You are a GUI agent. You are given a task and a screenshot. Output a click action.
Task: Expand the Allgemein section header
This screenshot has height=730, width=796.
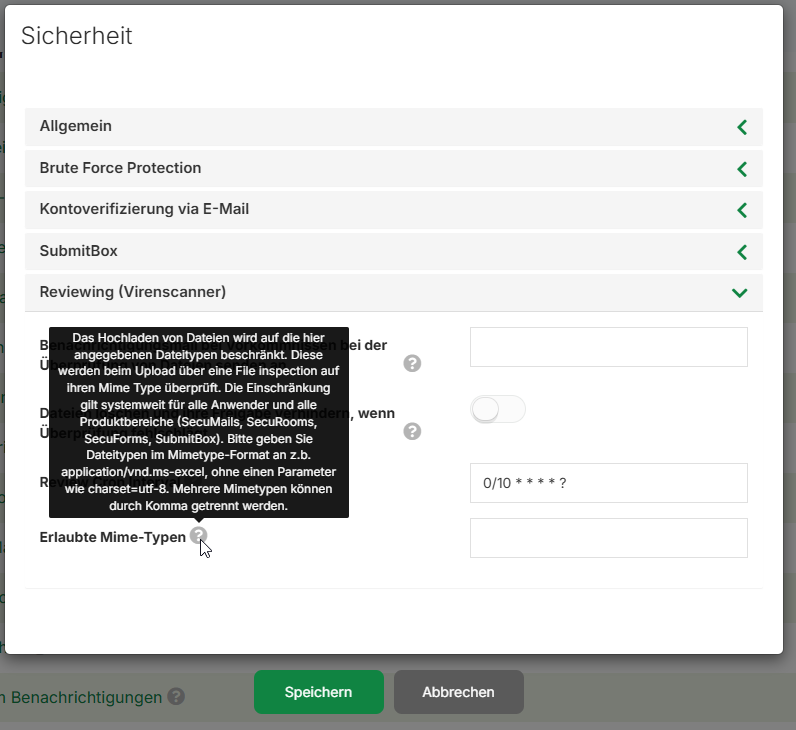(x=76, y=126)
